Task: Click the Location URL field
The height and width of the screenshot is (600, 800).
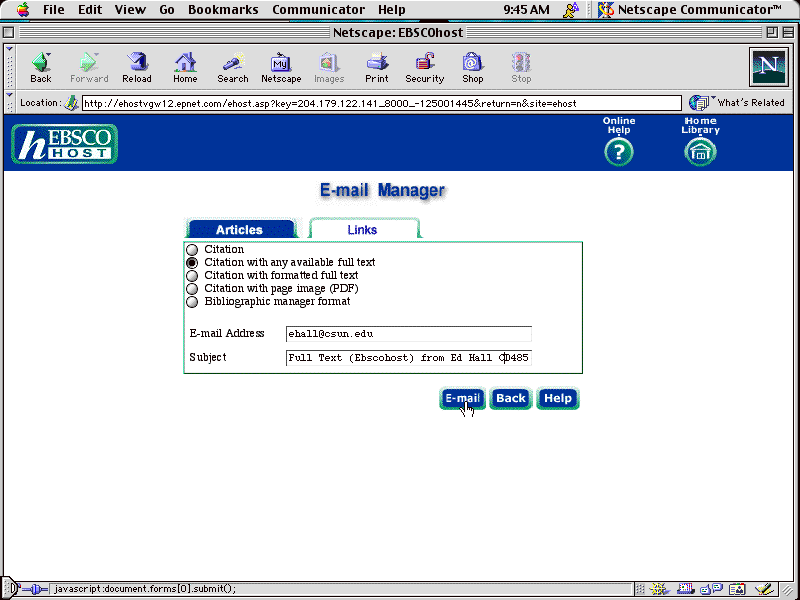Action: pyautogui.click(x=382, y=103)
